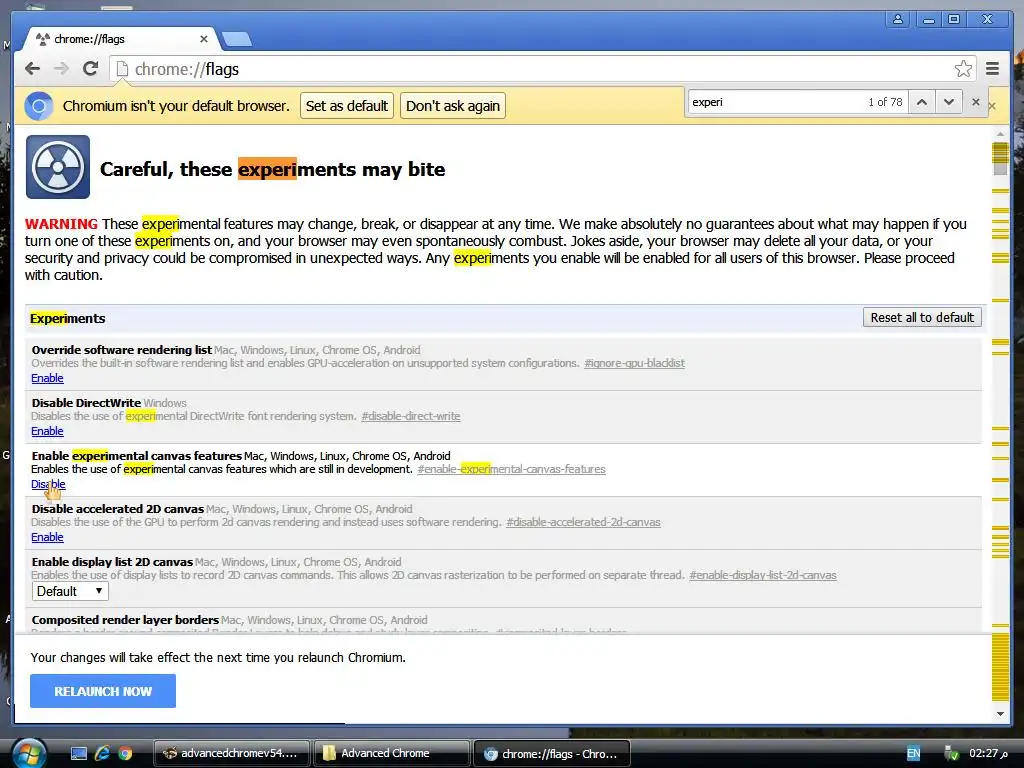Jump to next find result arrow
Screen dimensions: 1024x768
949,102
